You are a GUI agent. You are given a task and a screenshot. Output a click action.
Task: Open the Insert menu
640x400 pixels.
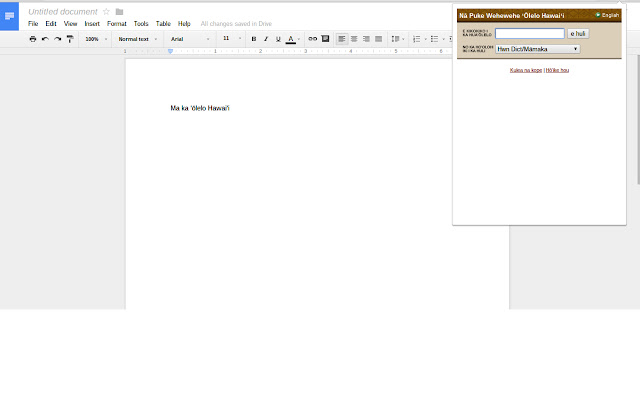point(92,24)
